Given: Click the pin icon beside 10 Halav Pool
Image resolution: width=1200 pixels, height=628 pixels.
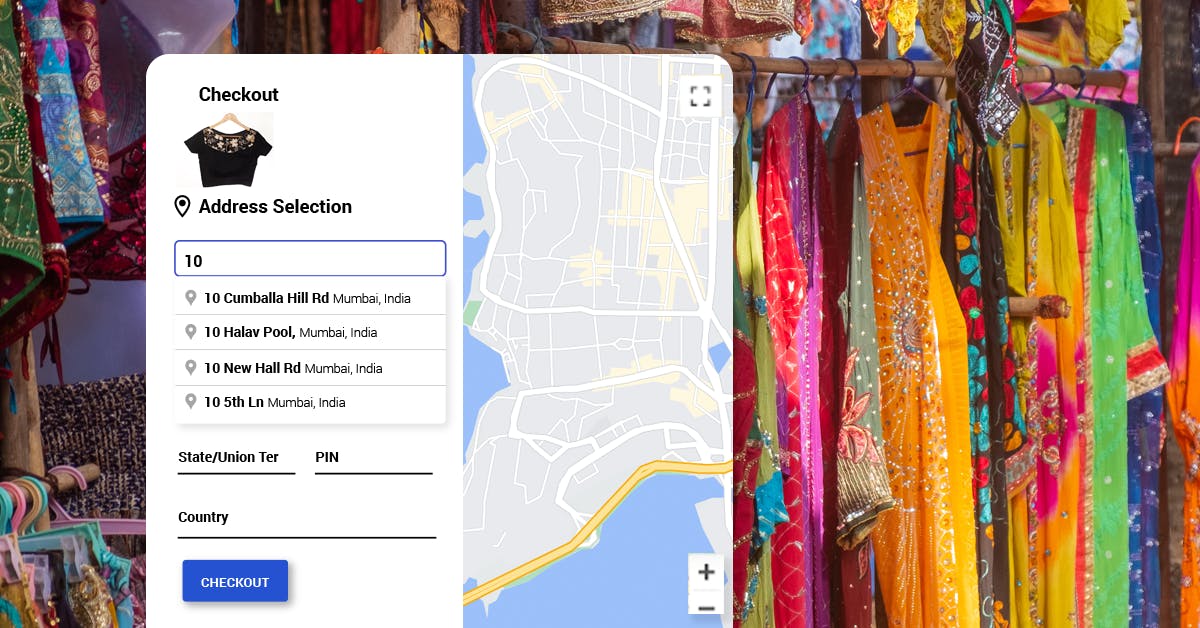Looking at the screenshot, I should pyautogui.click(x=191, y=332).
